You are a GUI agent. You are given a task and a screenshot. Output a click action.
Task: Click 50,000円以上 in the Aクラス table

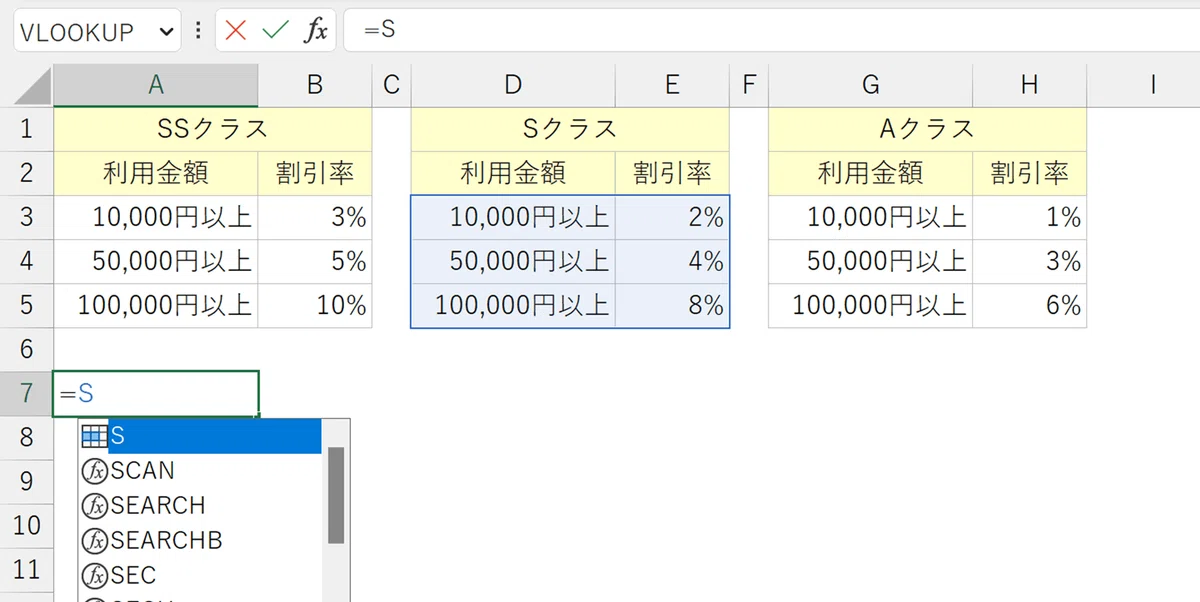point(870,261)
